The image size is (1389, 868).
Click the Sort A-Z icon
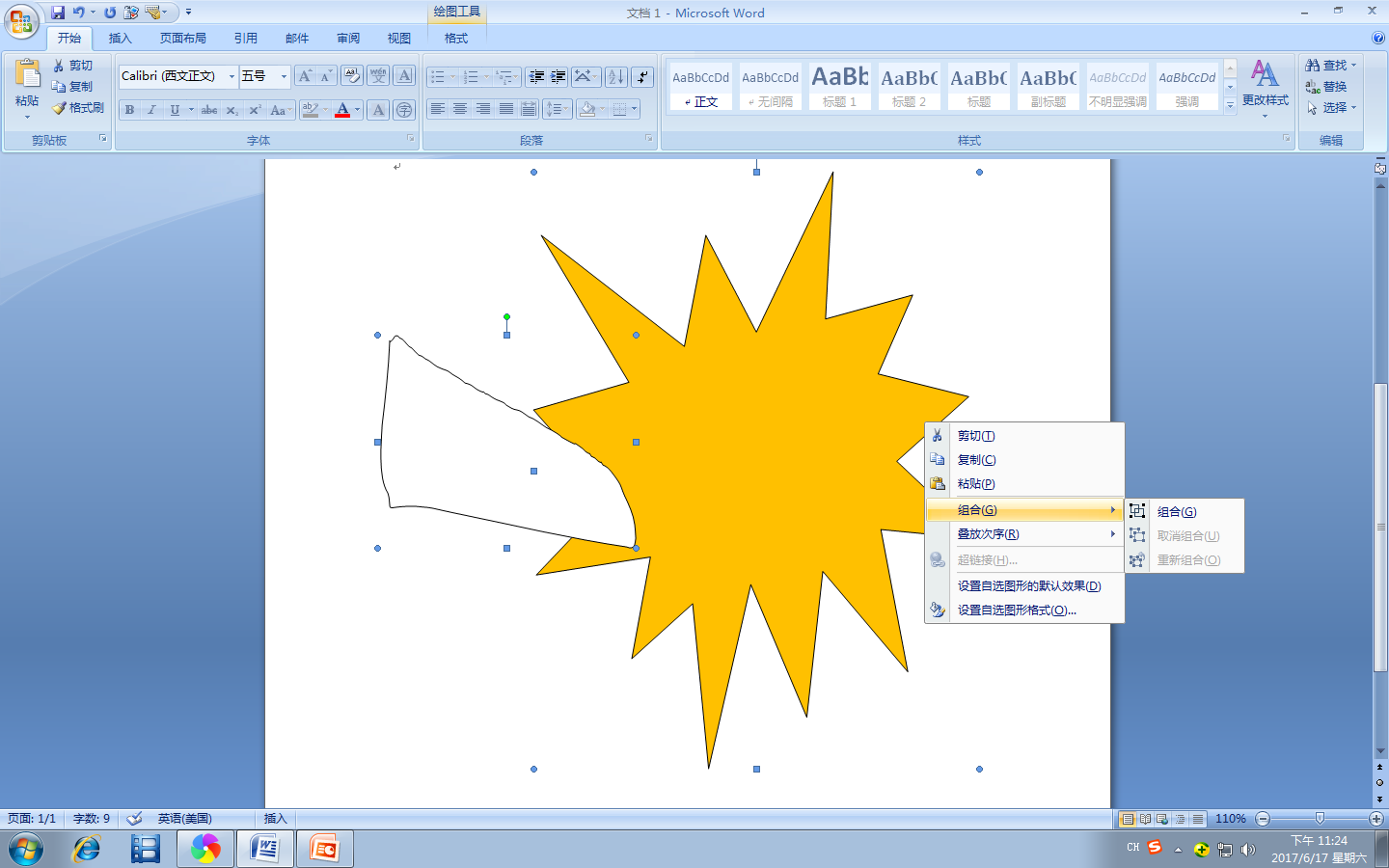pyautogui.click(x=616, y=76)
